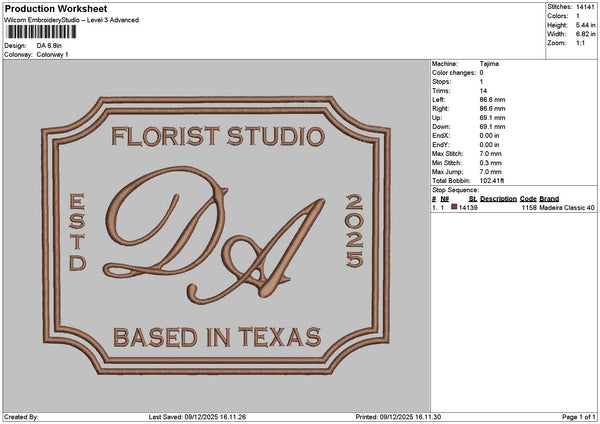Click the FLORIST STUDIO text in design
The height and width of the screenshot is (424, 600).
click(x=217, y=136)
